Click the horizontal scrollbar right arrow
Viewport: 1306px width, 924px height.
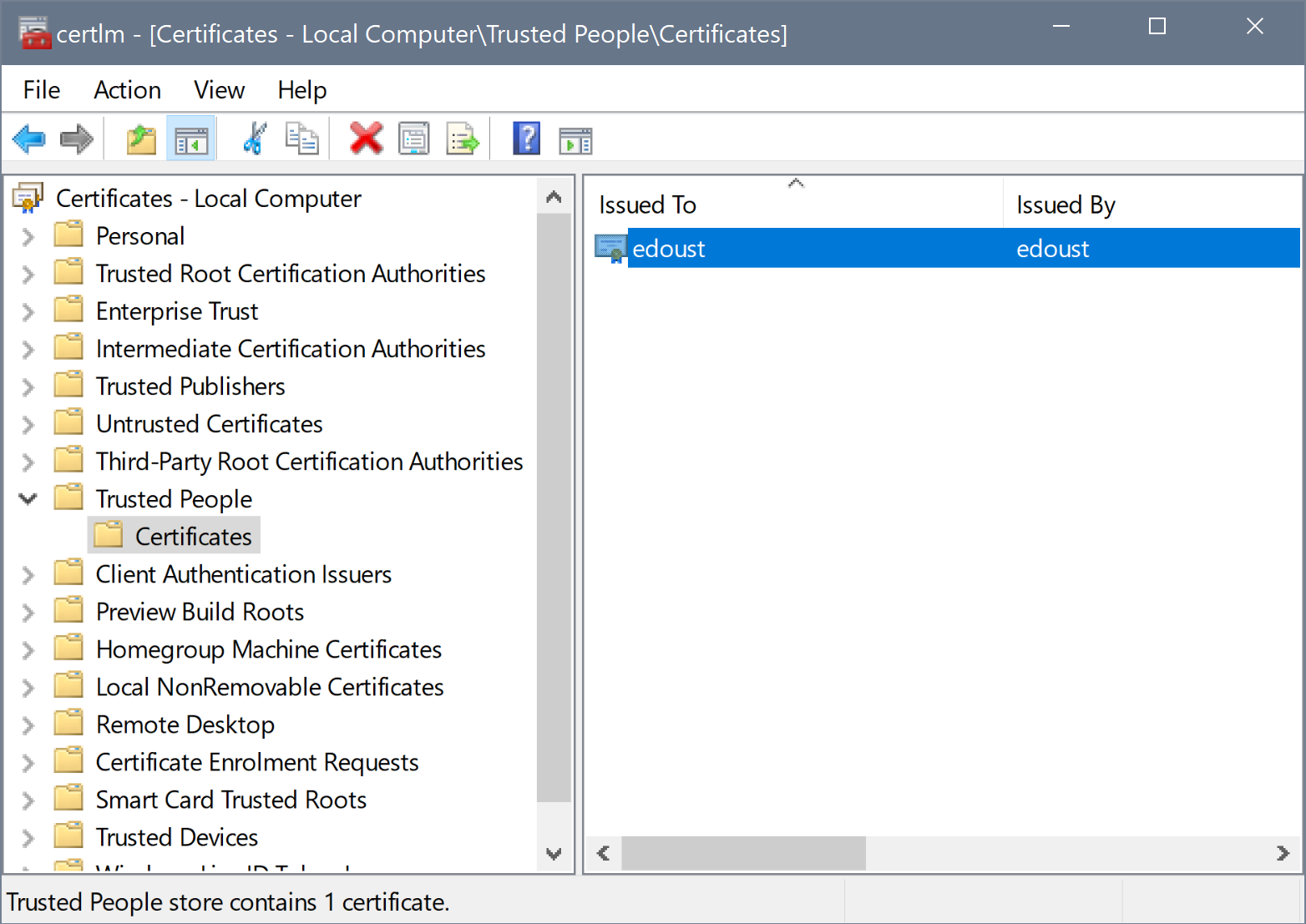click(x=1283, y=853)
